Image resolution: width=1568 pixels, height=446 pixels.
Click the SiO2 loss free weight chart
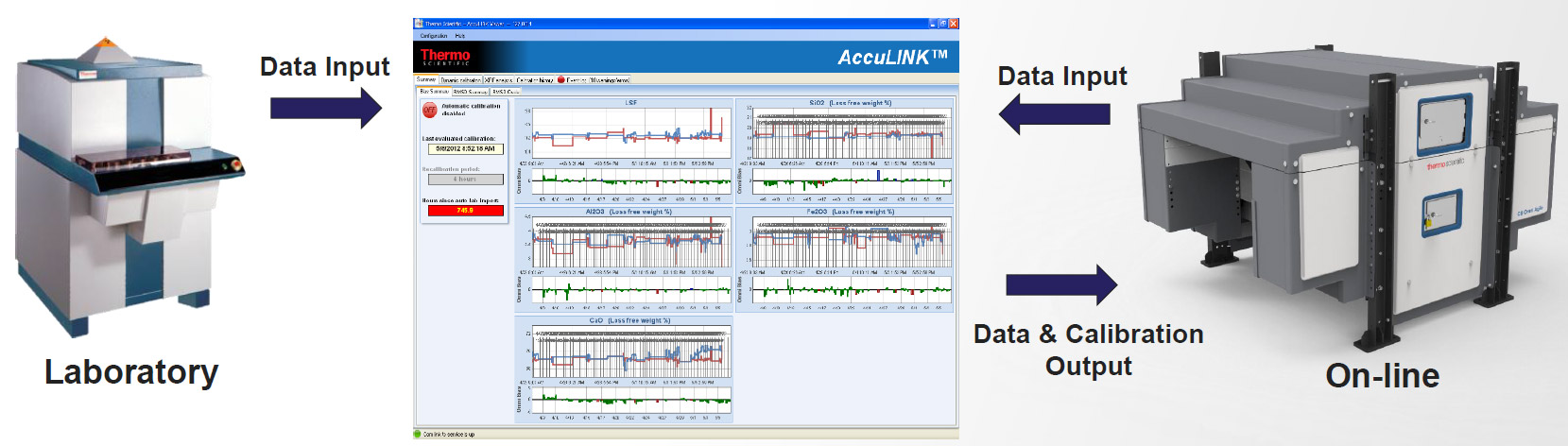coord(850,131)
